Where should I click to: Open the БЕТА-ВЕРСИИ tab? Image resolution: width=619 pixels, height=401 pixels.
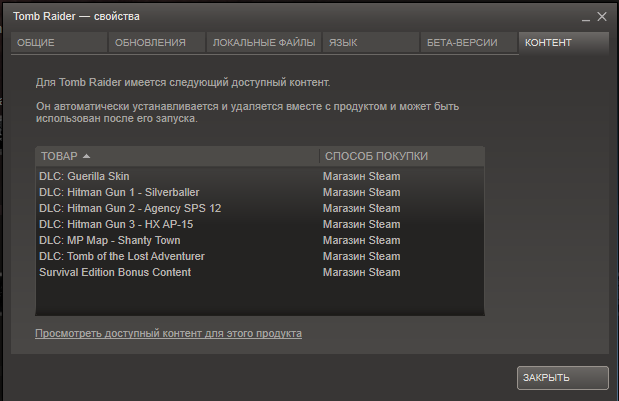pos(469,43)
